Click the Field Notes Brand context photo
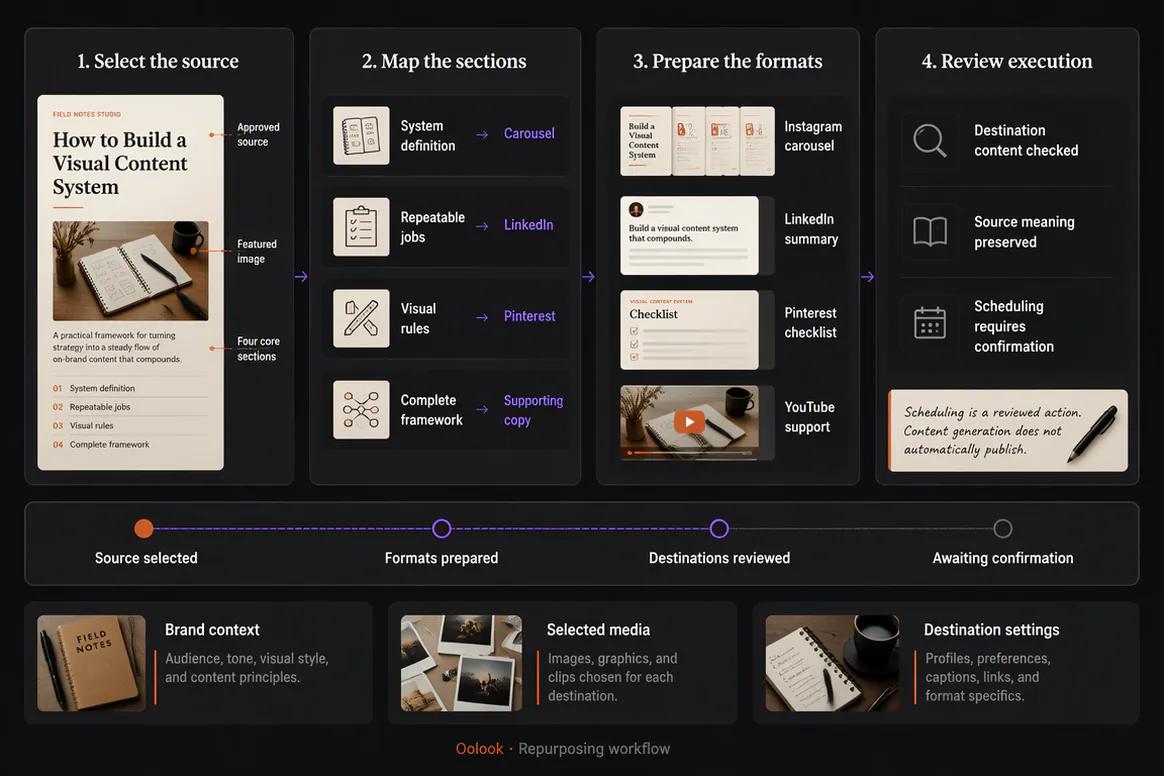Viewport: 1164px width, 776px height. click(x=91, y=663)
